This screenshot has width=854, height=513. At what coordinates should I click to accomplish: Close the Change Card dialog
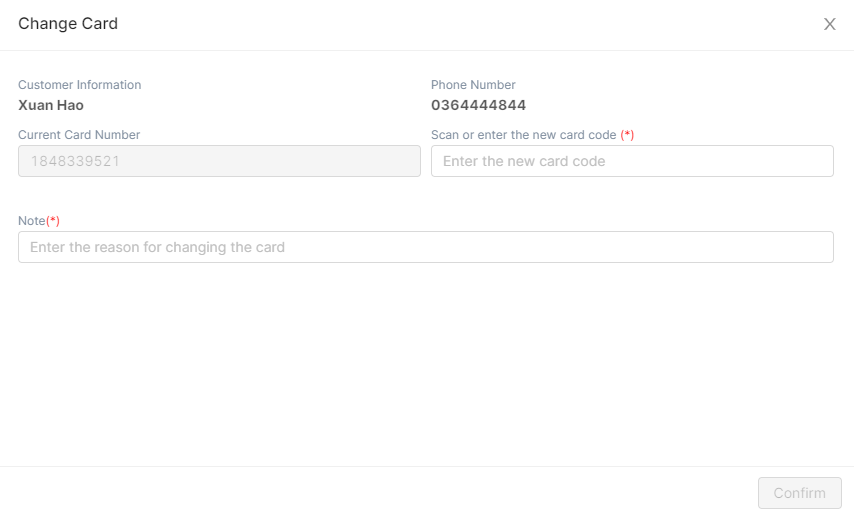829,24
